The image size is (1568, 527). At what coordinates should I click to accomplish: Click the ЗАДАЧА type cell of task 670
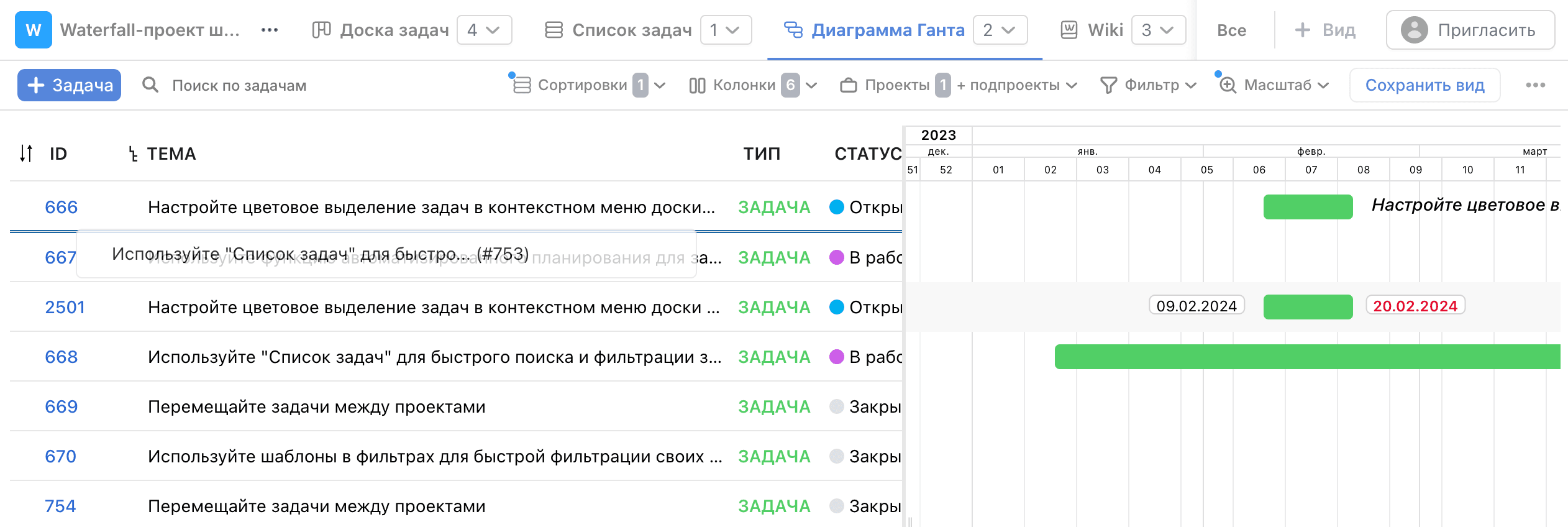coord(774,456)
